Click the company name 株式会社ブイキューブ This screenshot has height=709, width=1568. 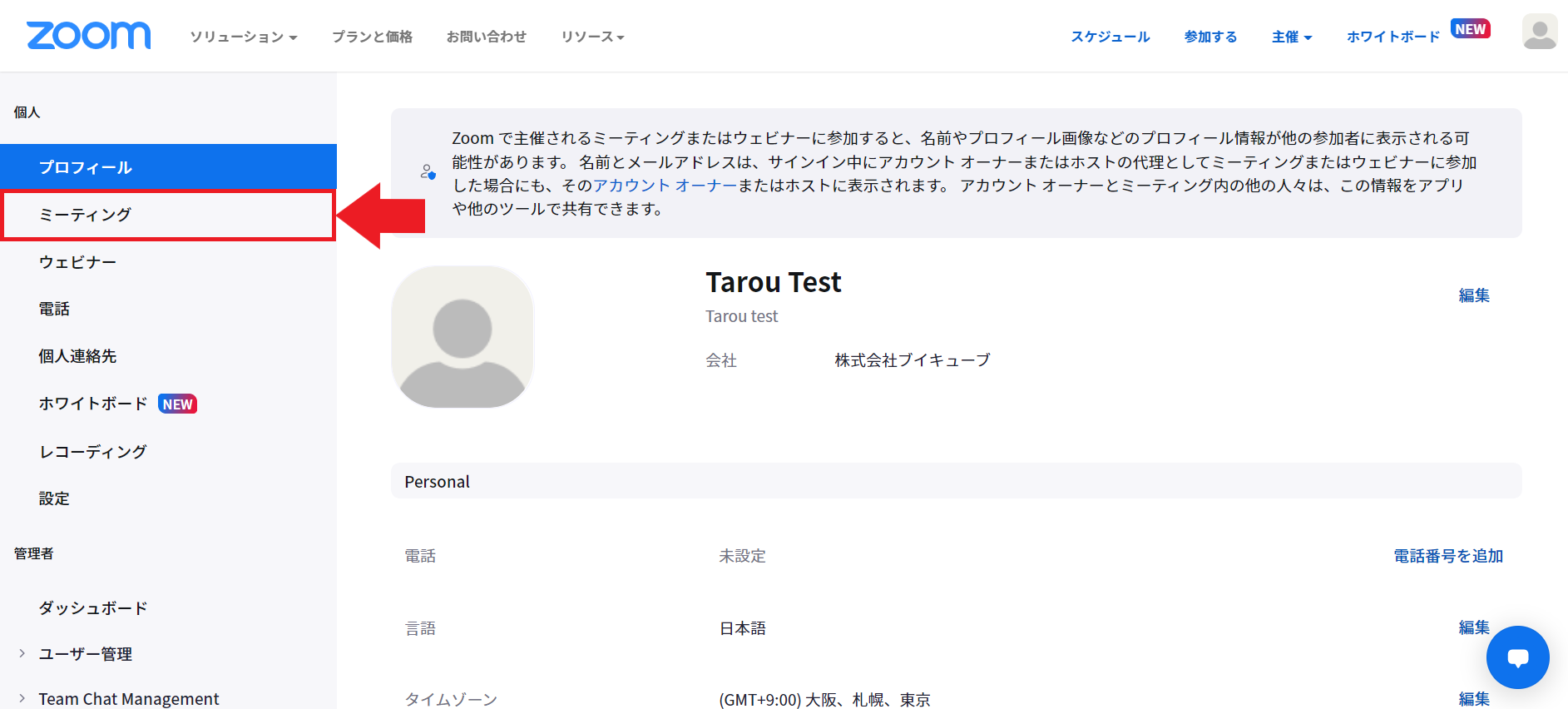coord(913,359)
